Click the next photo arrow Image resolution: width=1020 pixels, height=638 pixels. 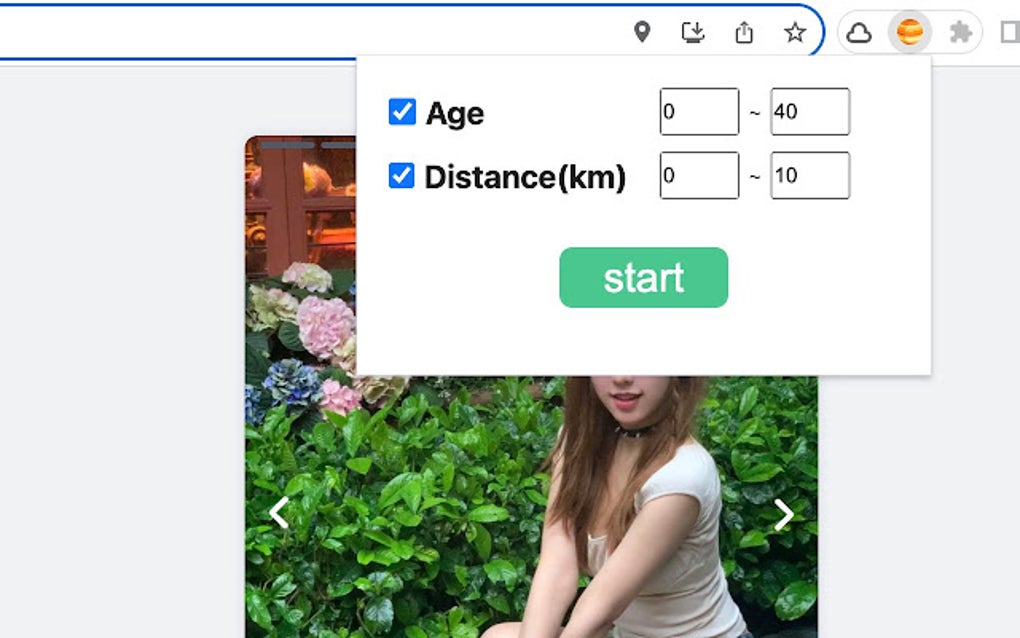(x=783, y=514)
